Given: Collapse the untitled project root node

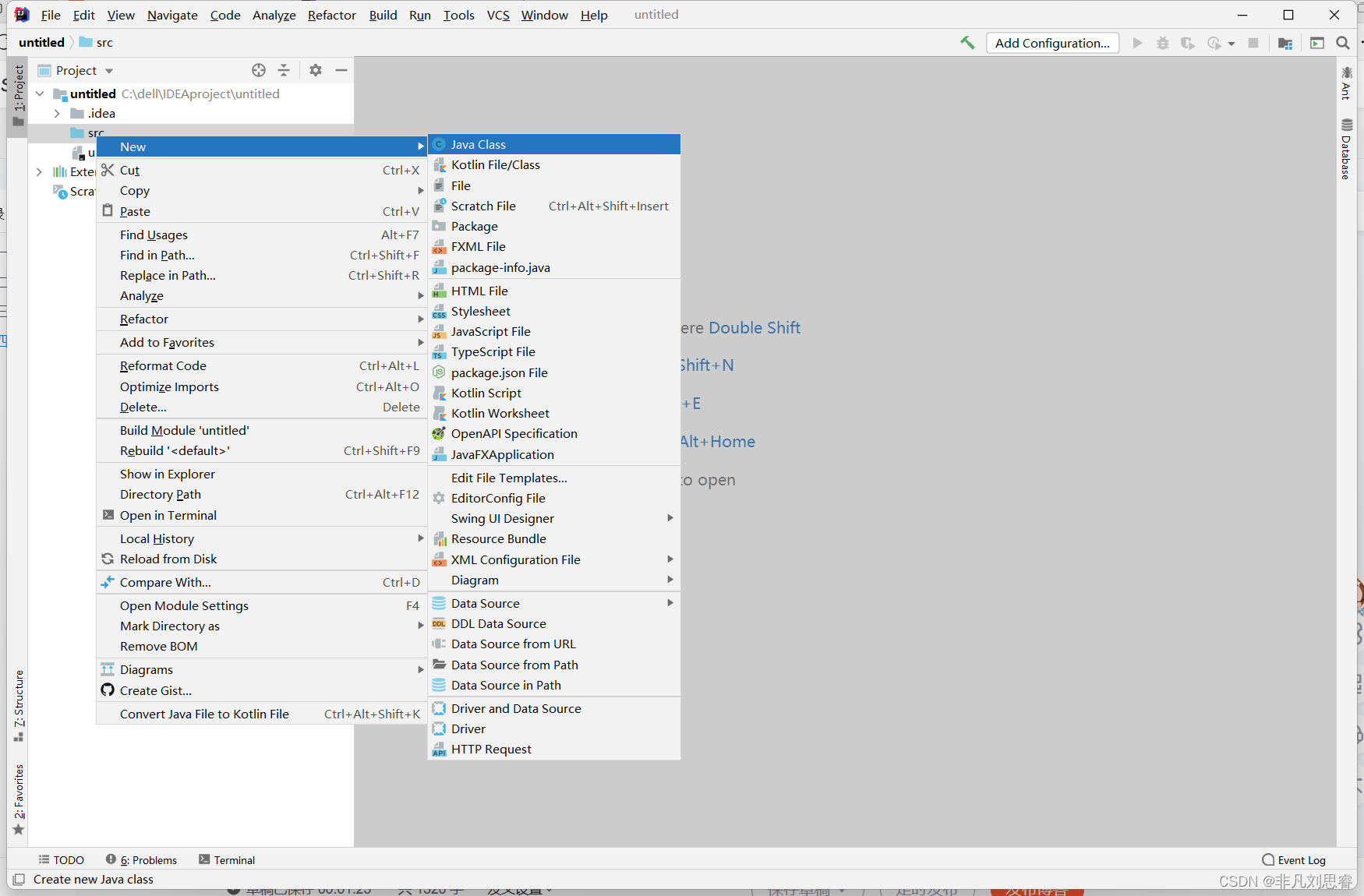Looking at the screenshot, I should tap(40, 93).
